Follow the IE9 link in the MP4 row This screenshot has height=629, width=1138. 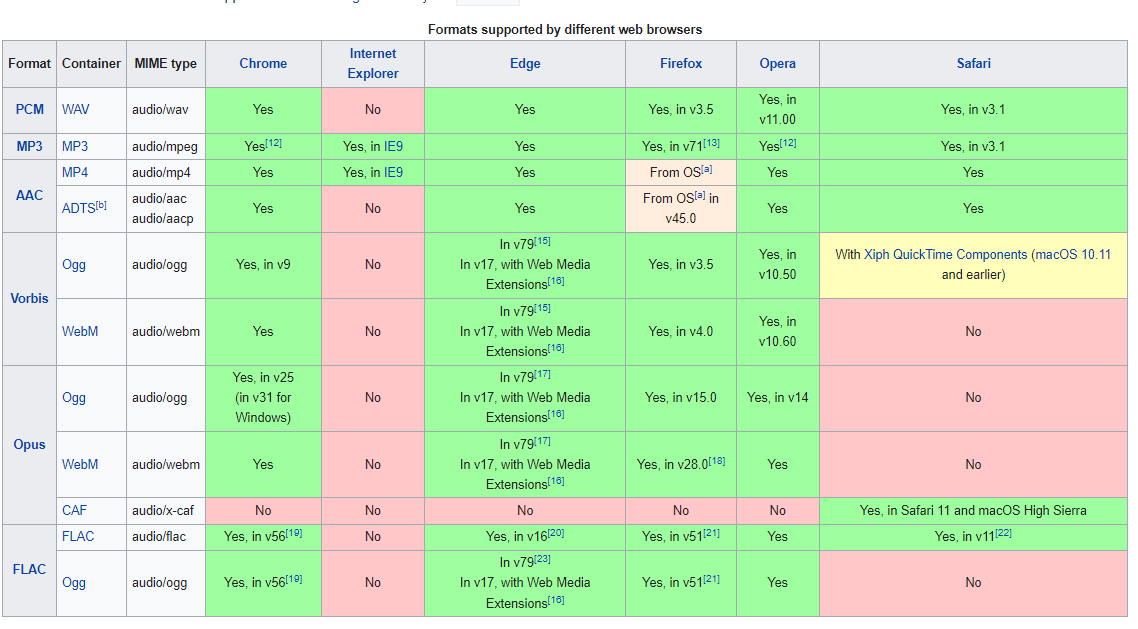point(393,173)
